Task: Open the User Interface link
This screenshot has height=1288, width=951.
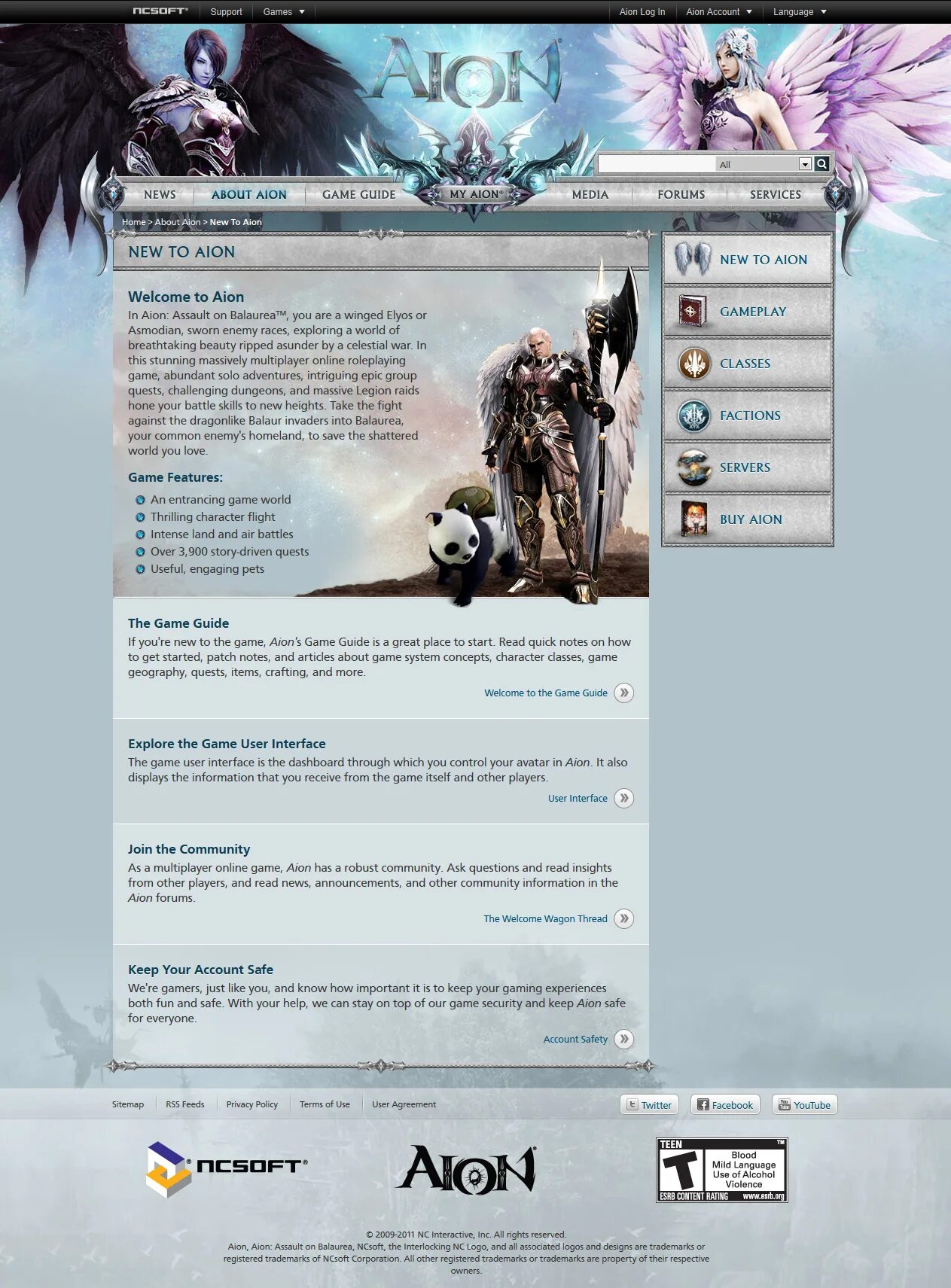Action: [578, 798]
